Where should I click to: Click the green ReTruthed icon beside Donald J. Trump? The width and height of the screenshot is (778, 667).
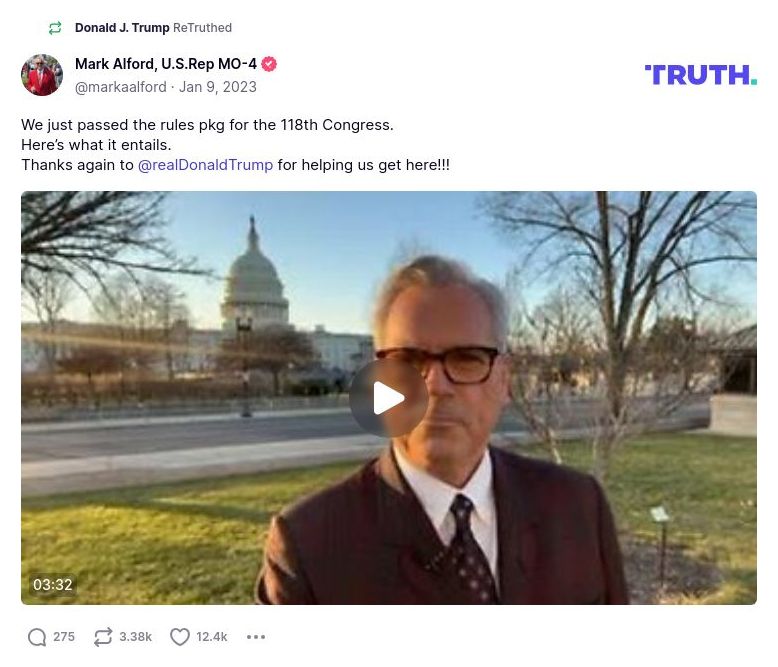pos(55,28)
